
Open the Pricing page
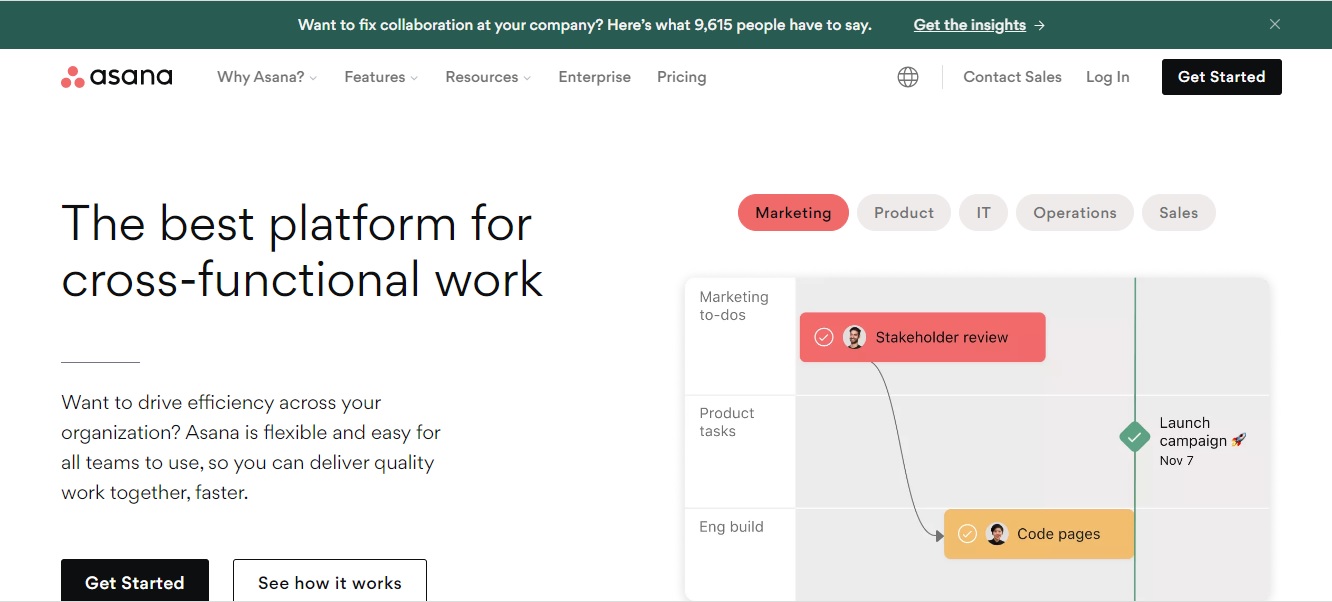click(x=682, y=77)
